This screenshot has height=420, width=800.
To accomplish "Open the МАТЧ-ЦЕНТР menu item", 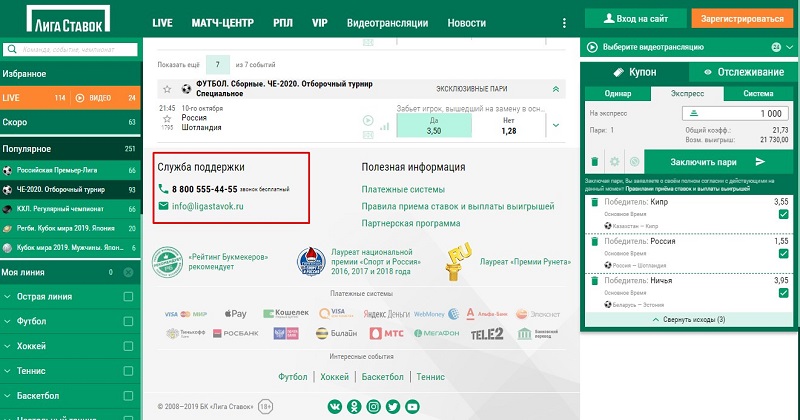I will (220, 22).
